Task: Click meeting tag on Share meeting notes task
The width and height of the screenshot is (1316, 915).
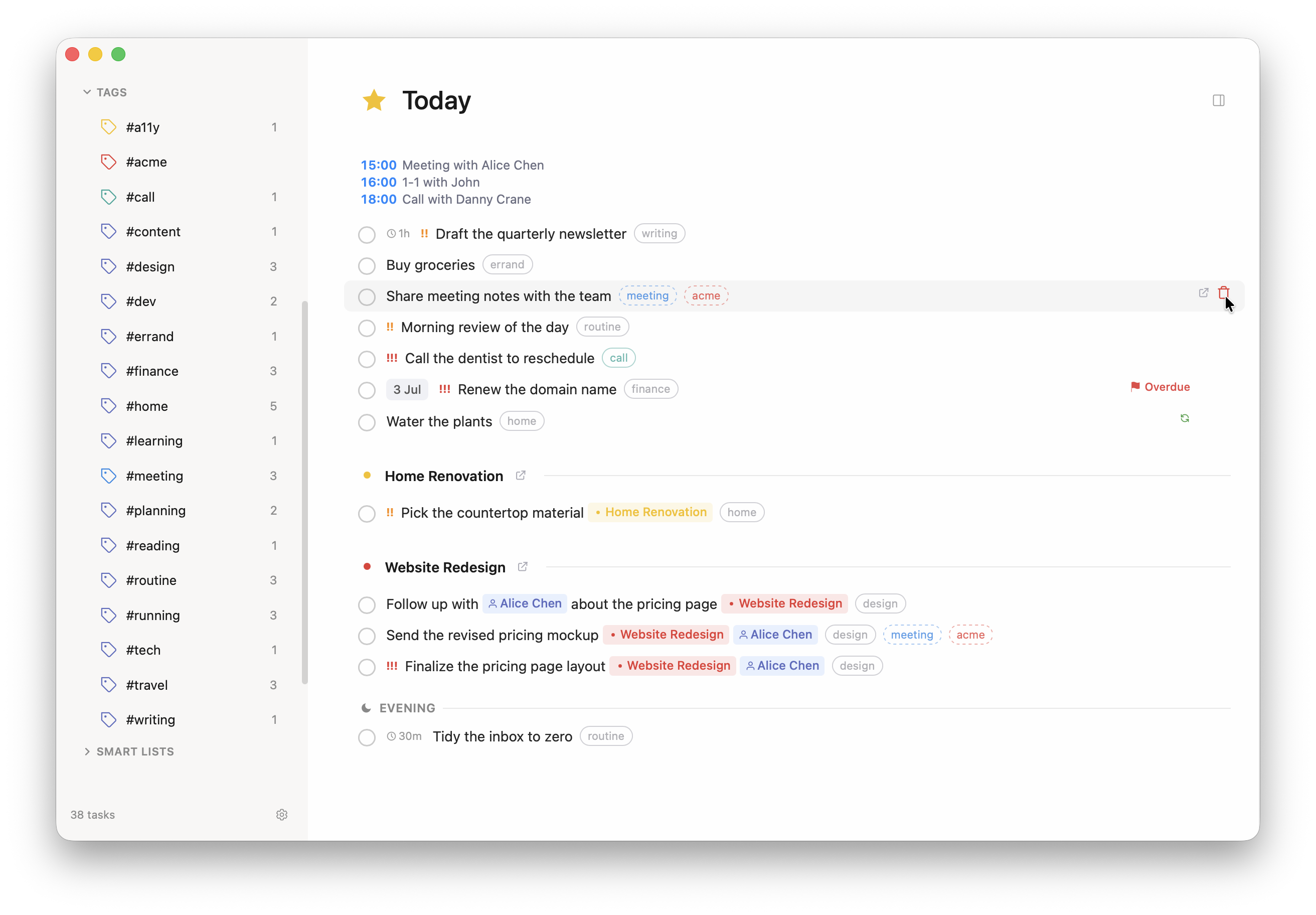Action: click(647, 296)
